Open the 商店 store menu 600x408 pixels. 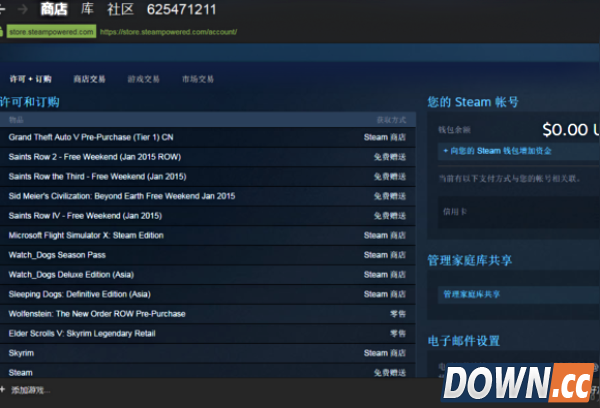[54, 9]
